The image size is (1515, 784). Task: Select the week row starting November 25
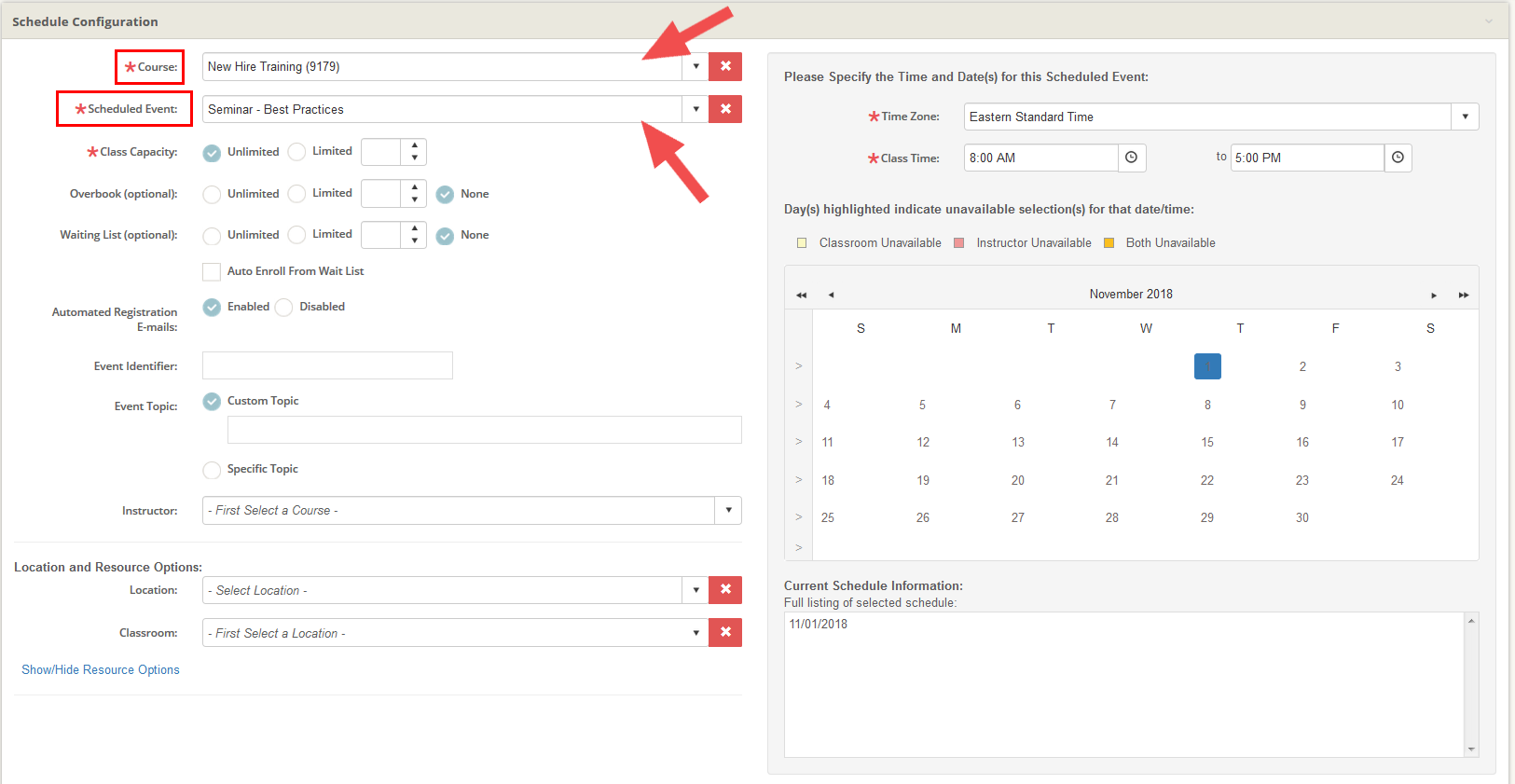tap(799, 517)
